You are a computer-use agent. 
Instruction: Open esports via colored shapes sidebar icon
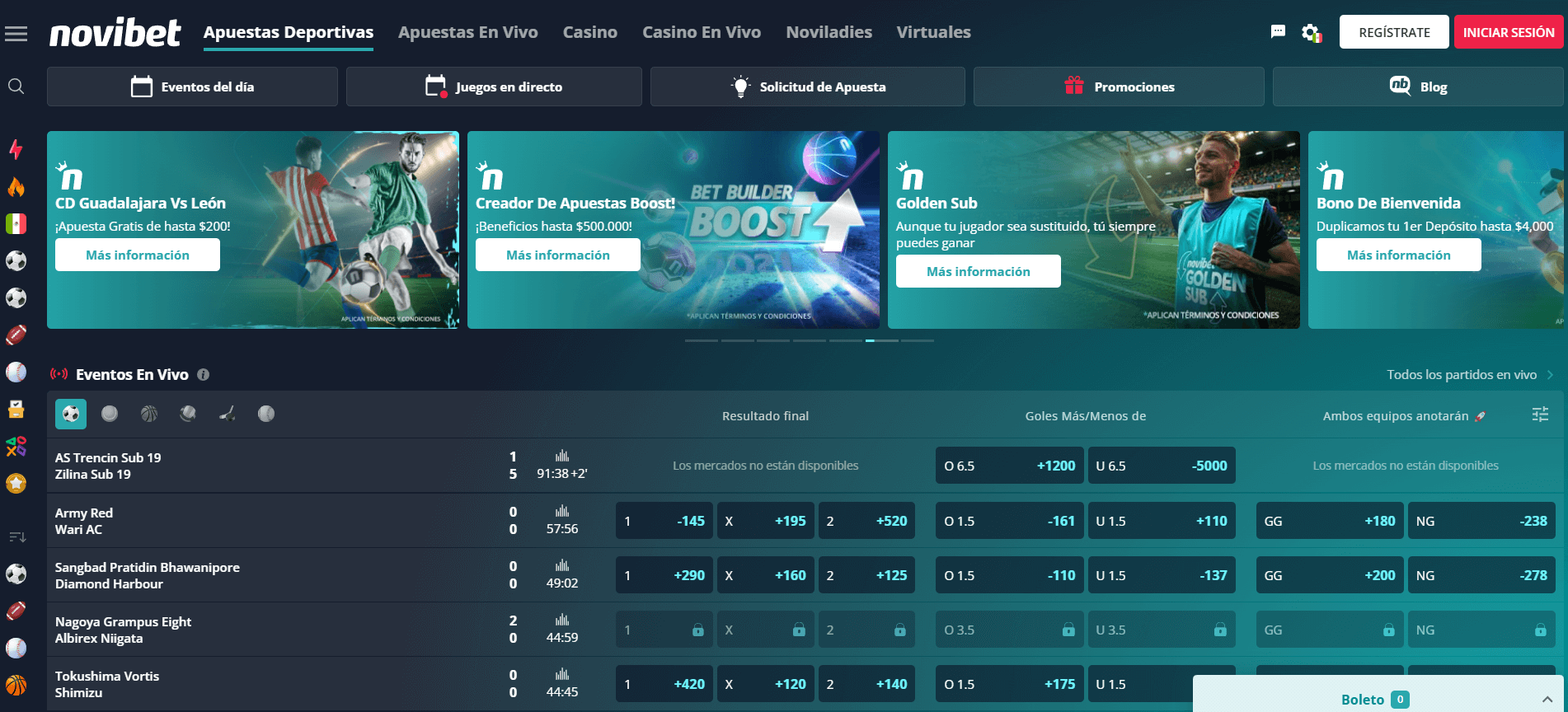[16, 446]
